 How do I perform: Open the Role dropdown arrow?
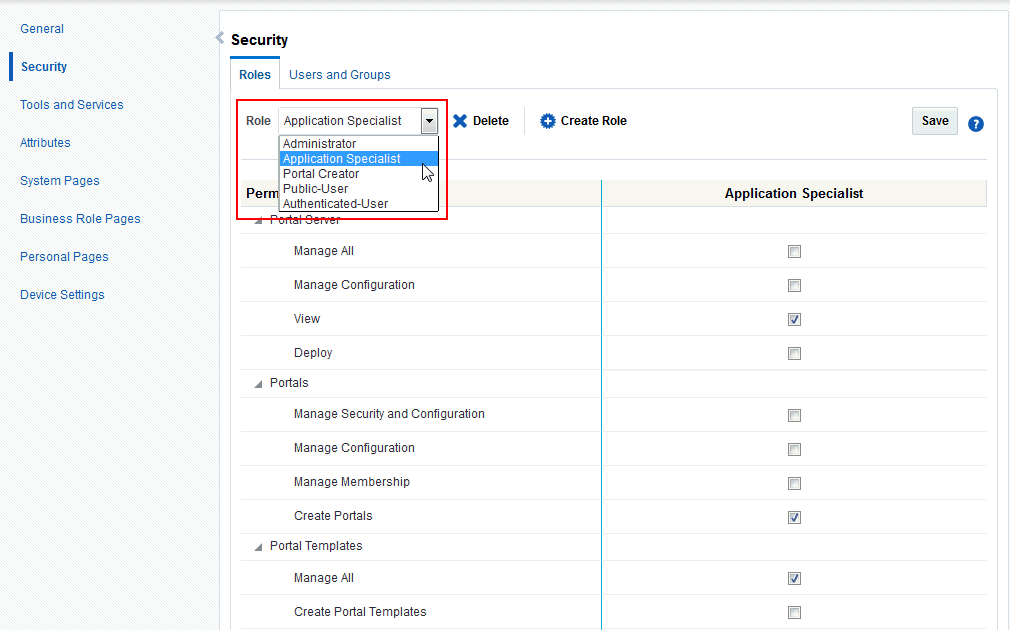coord(429,121)
